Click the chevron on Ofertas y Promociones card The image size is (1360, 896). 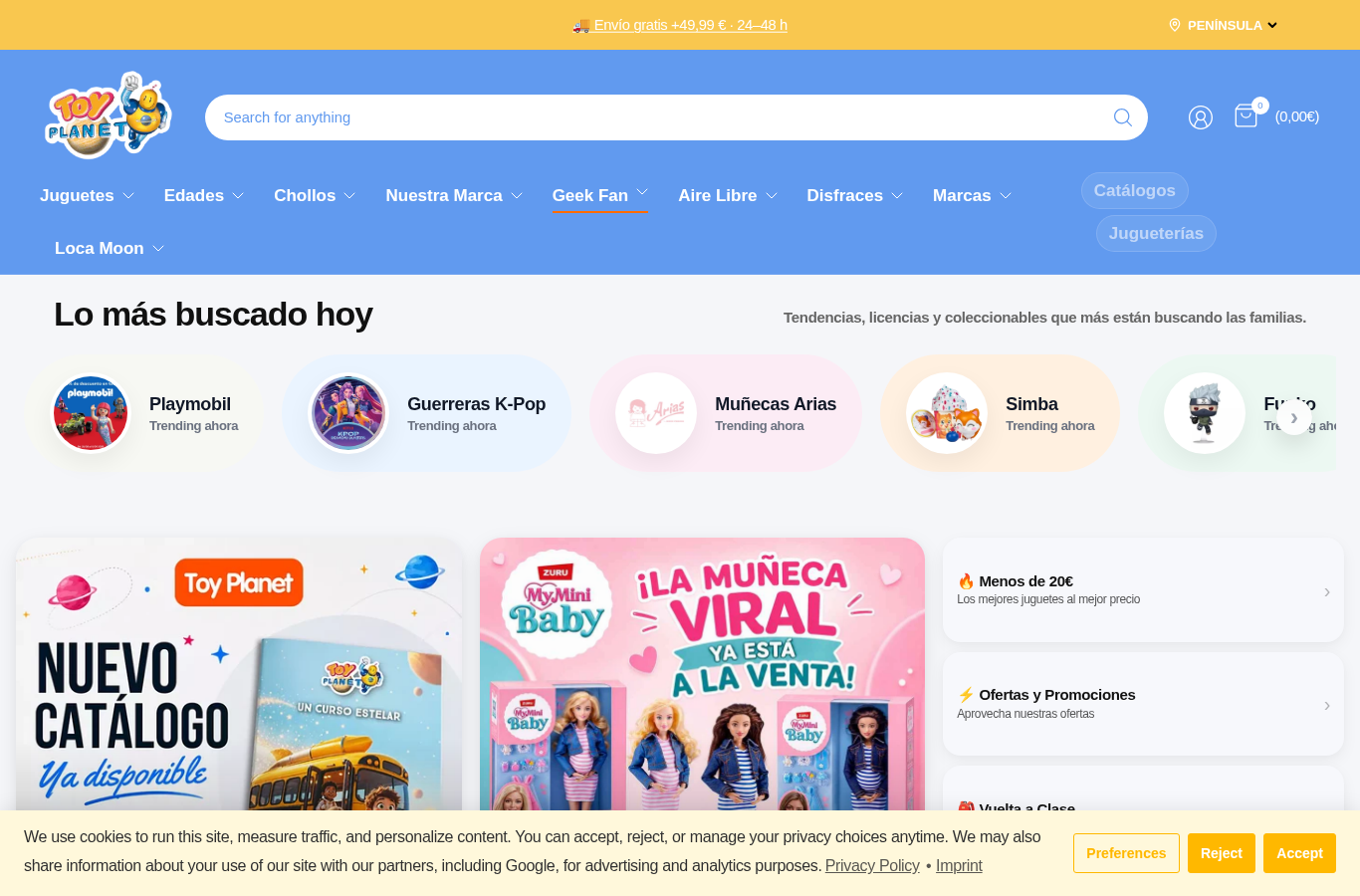(x=1327, y=705)
